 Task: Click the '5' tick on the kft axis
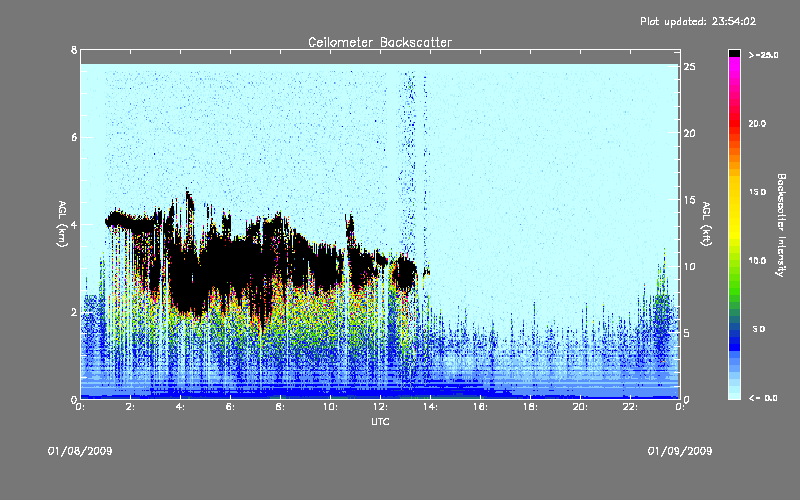point(687,333)
